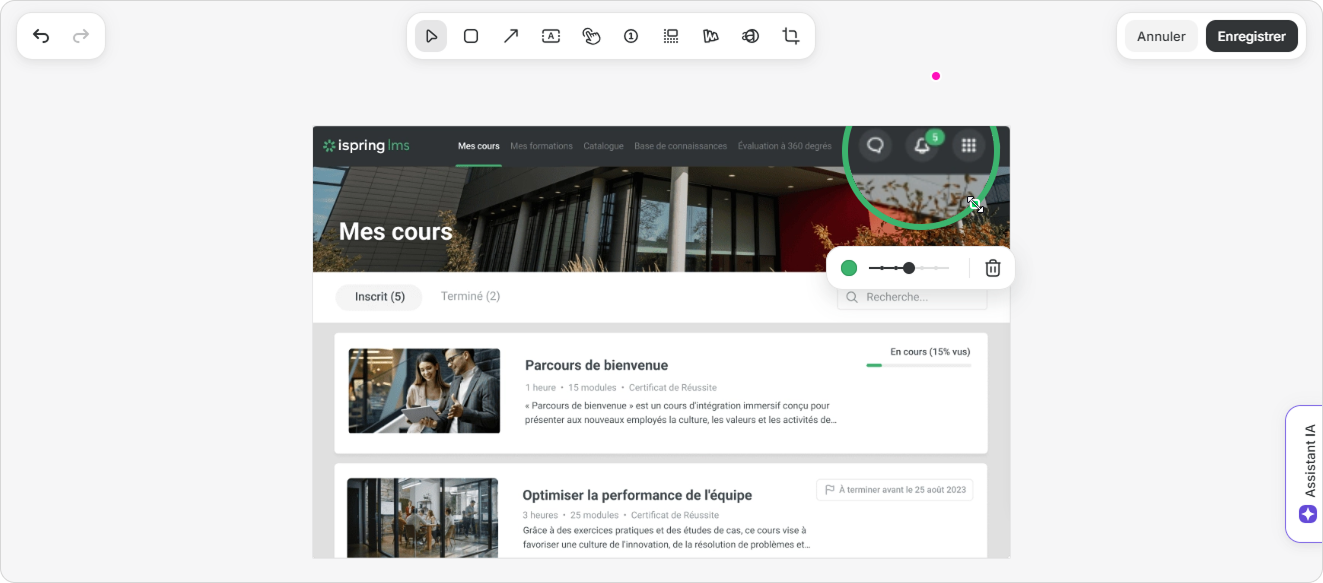1323x583 pixels.
Task: Switch to the Inscrit (5) tab
Action: (x=379, y=297)
